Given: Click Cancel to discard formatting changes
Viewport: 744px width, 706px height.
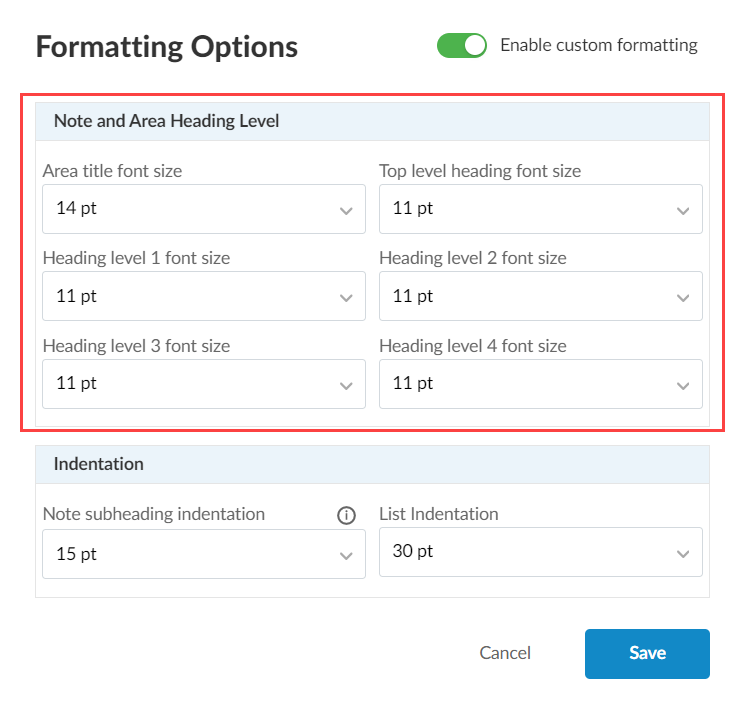Looking at the screenshot, I should (505, 653).
